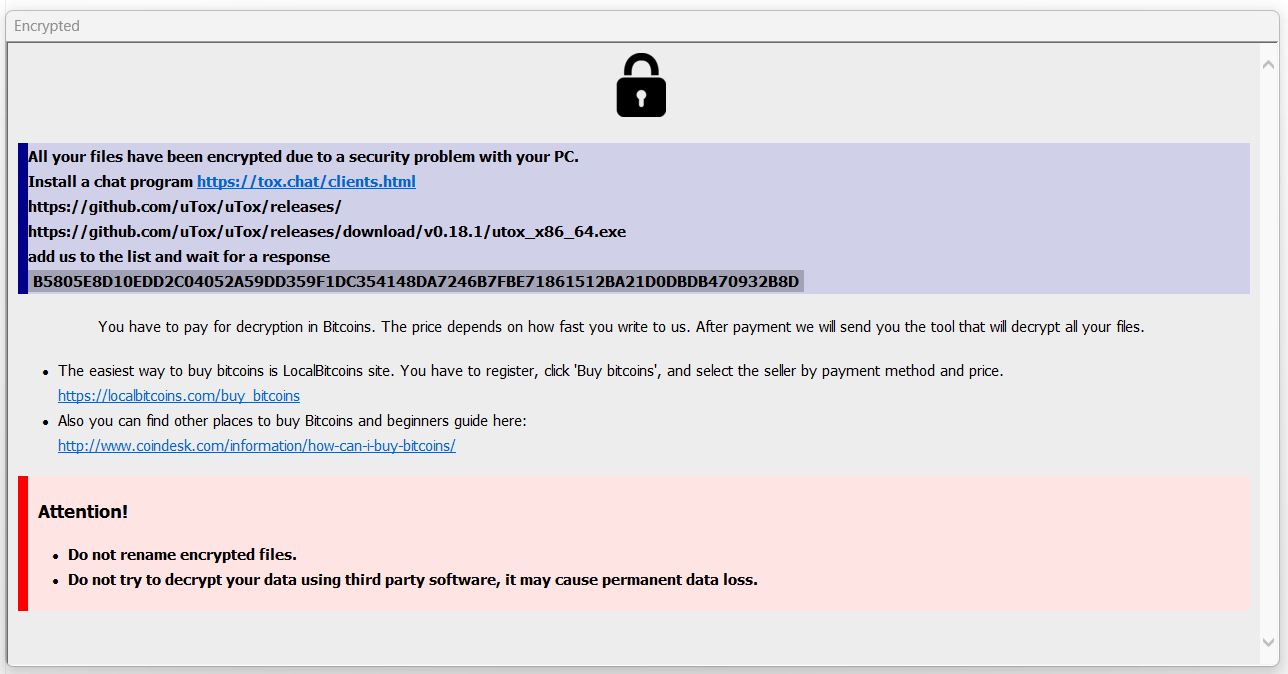This screenshot has width=1288, height=674.
Task: Click 'All your files have been encrypted' line
Action: click(x=303, y=157)
